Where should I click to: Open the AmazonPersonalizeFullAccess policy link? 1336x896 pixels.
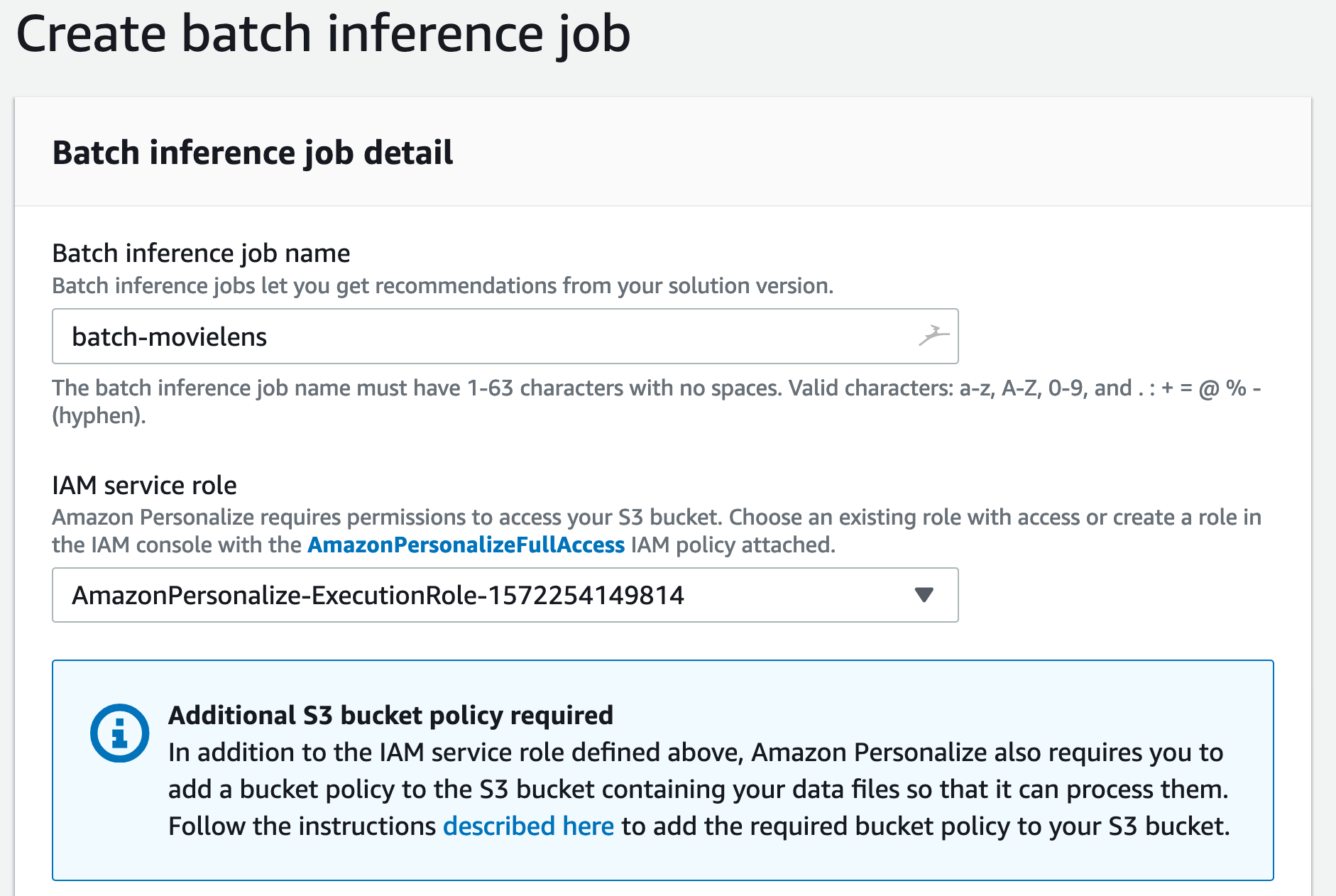(x=466, y=545)
